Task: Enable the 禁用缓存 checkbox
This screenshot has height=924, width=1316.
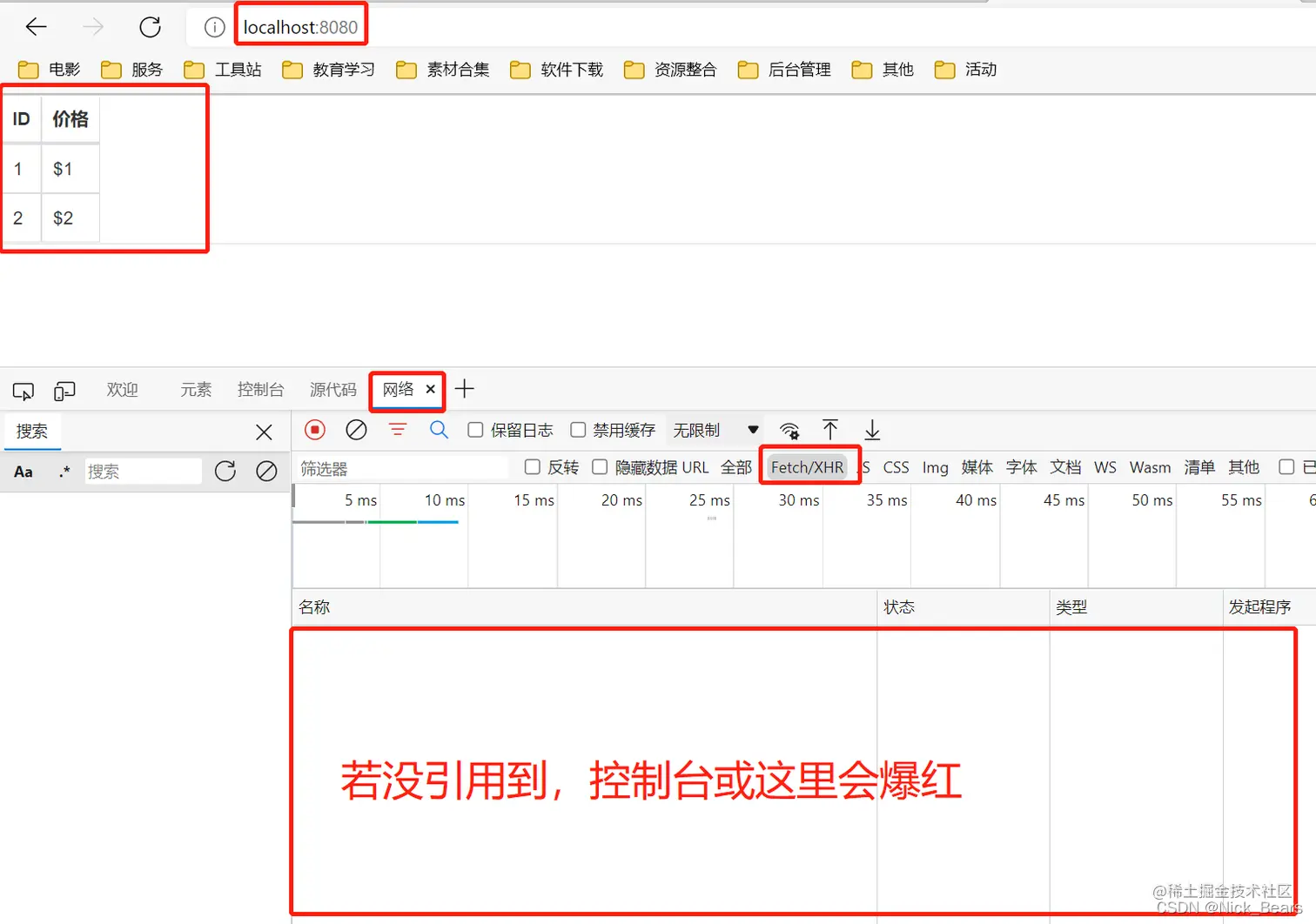Action: pyautogui.click(x=578, y=430)
